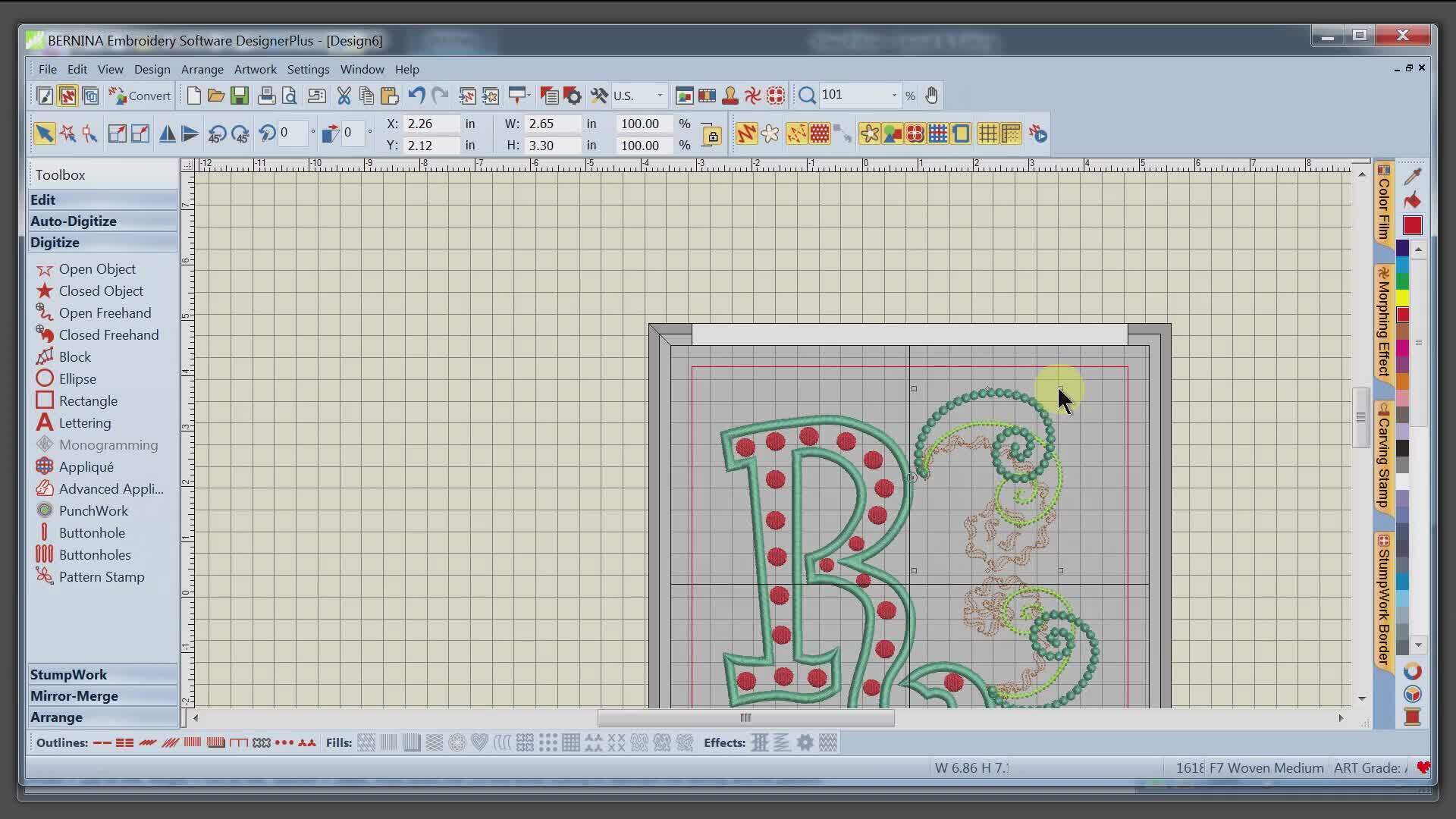Select the Pan tool in the zoom toolbar
This screenshot has width=1456, height=819.
point(932,96)
